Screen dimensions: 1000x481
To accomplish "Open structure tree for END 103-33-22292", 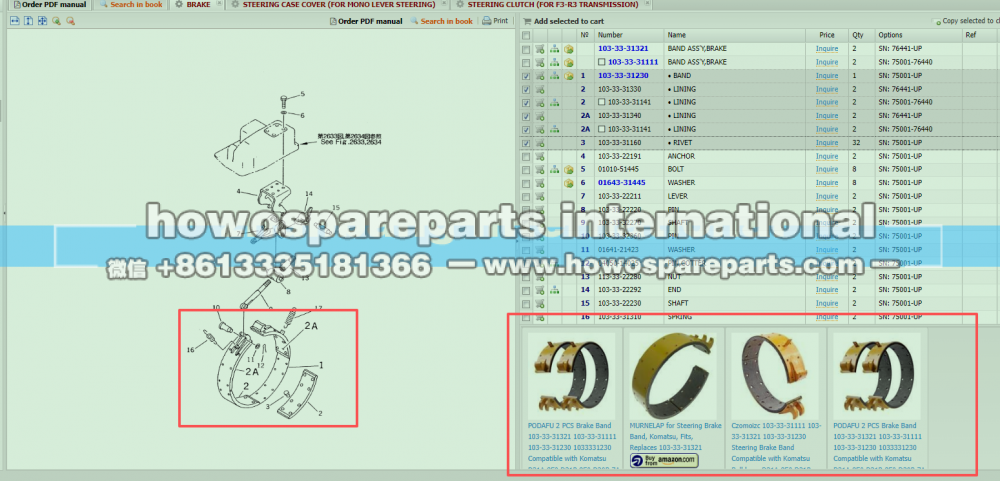I will click(x=555, y=290).
